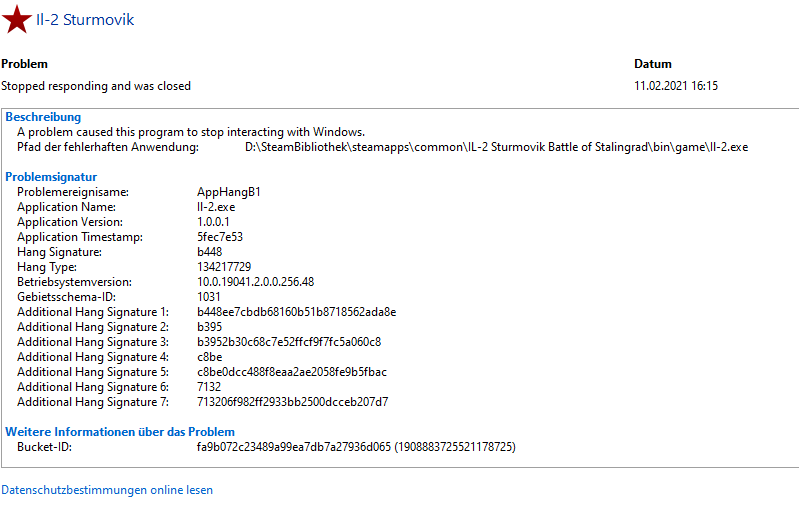
Task: Click the Beschreibung section heading
Action: click(43, 117)
